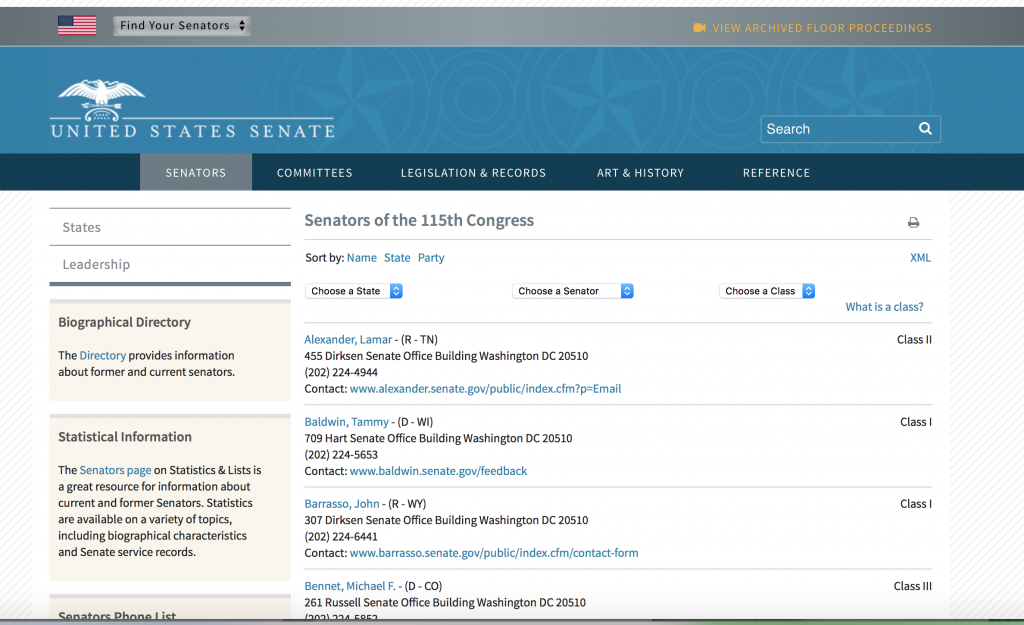The width and height of the screenshot is (1024, 625).
Task: Sort senators by Name
Action: [x=362, y=257]
